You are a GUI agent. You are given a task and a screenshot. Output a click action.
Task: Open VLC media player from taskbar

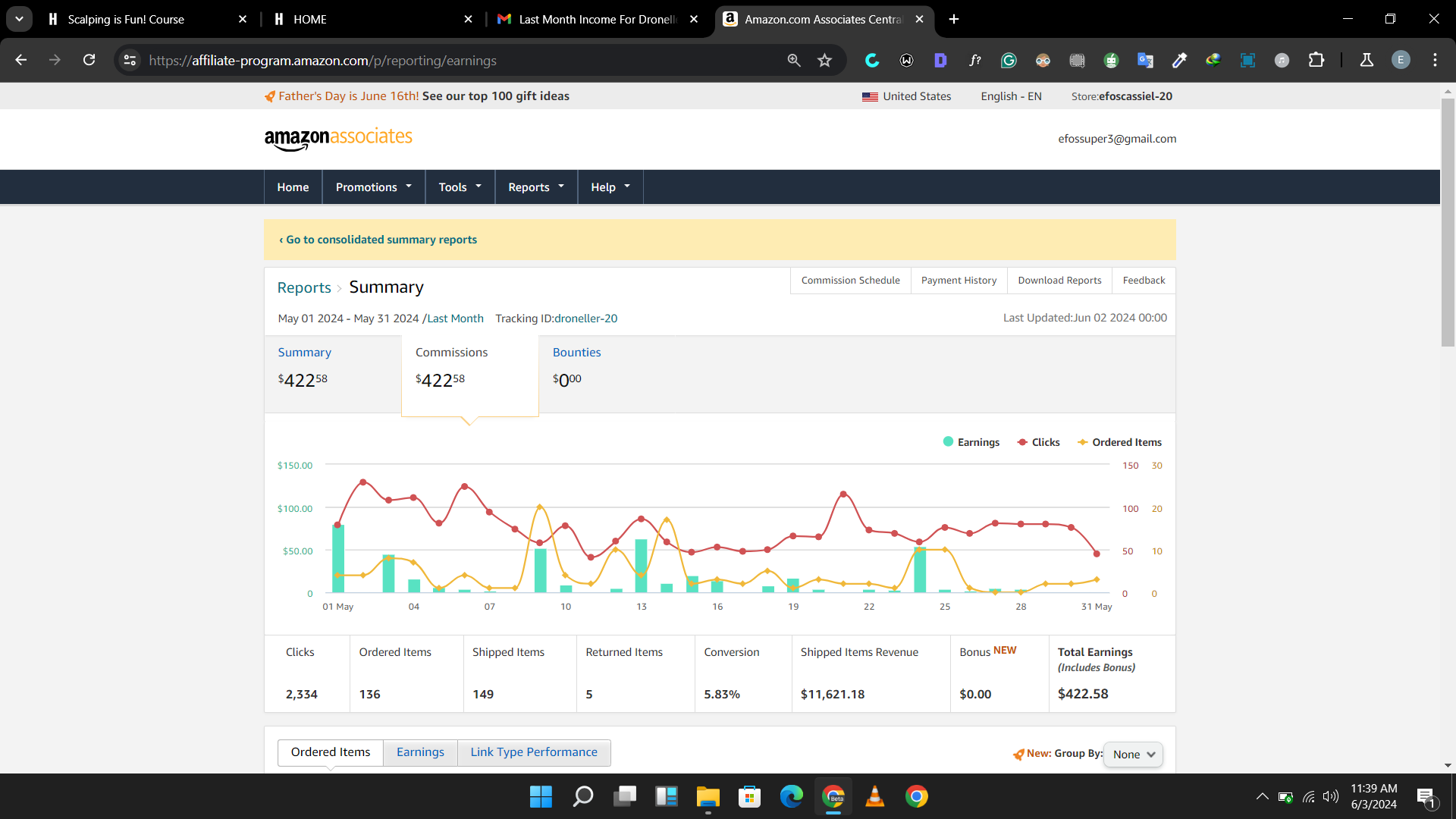click(x=874, y=796)
